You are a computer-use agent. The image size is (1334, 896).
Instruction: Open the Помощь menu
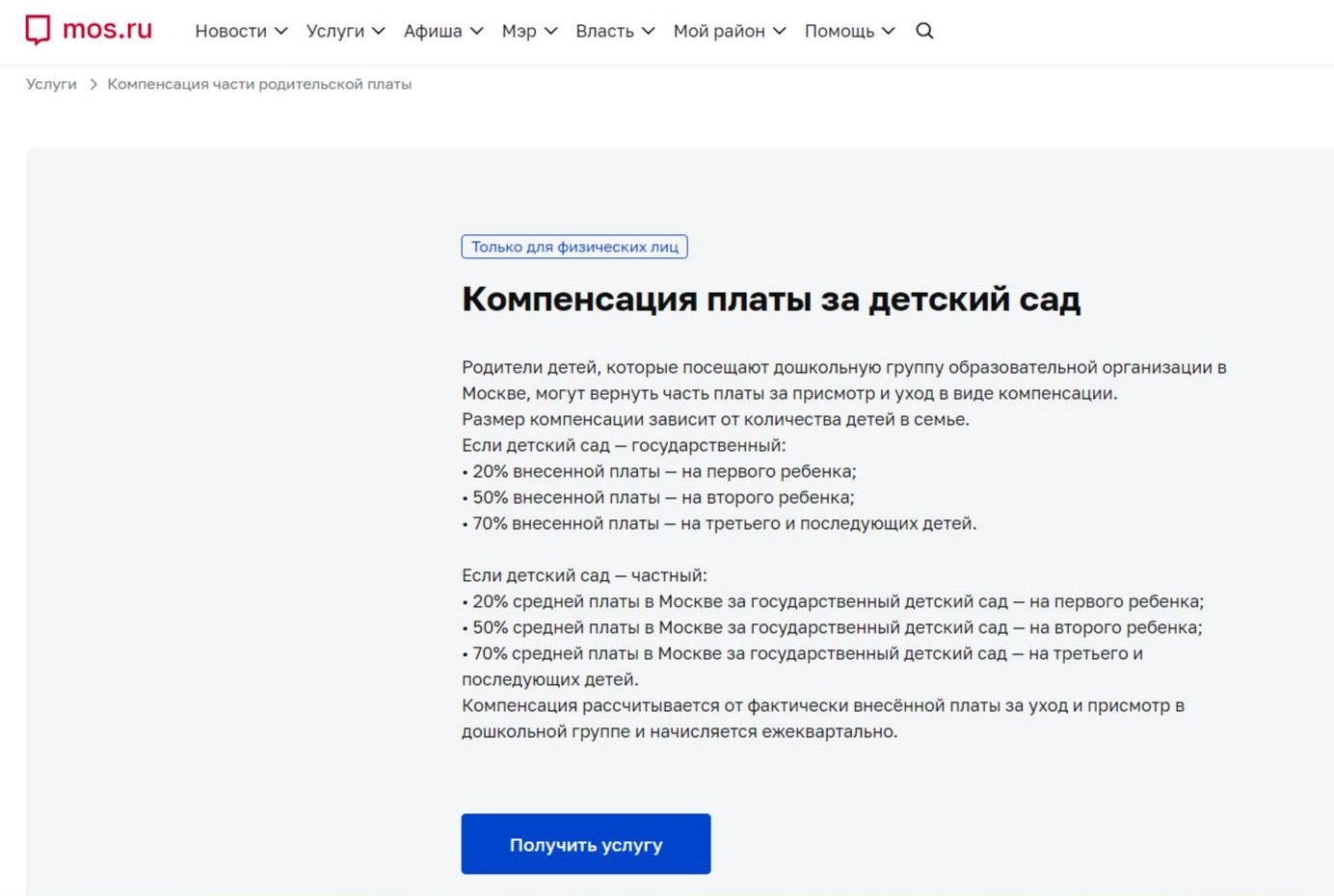pos(850,31)
